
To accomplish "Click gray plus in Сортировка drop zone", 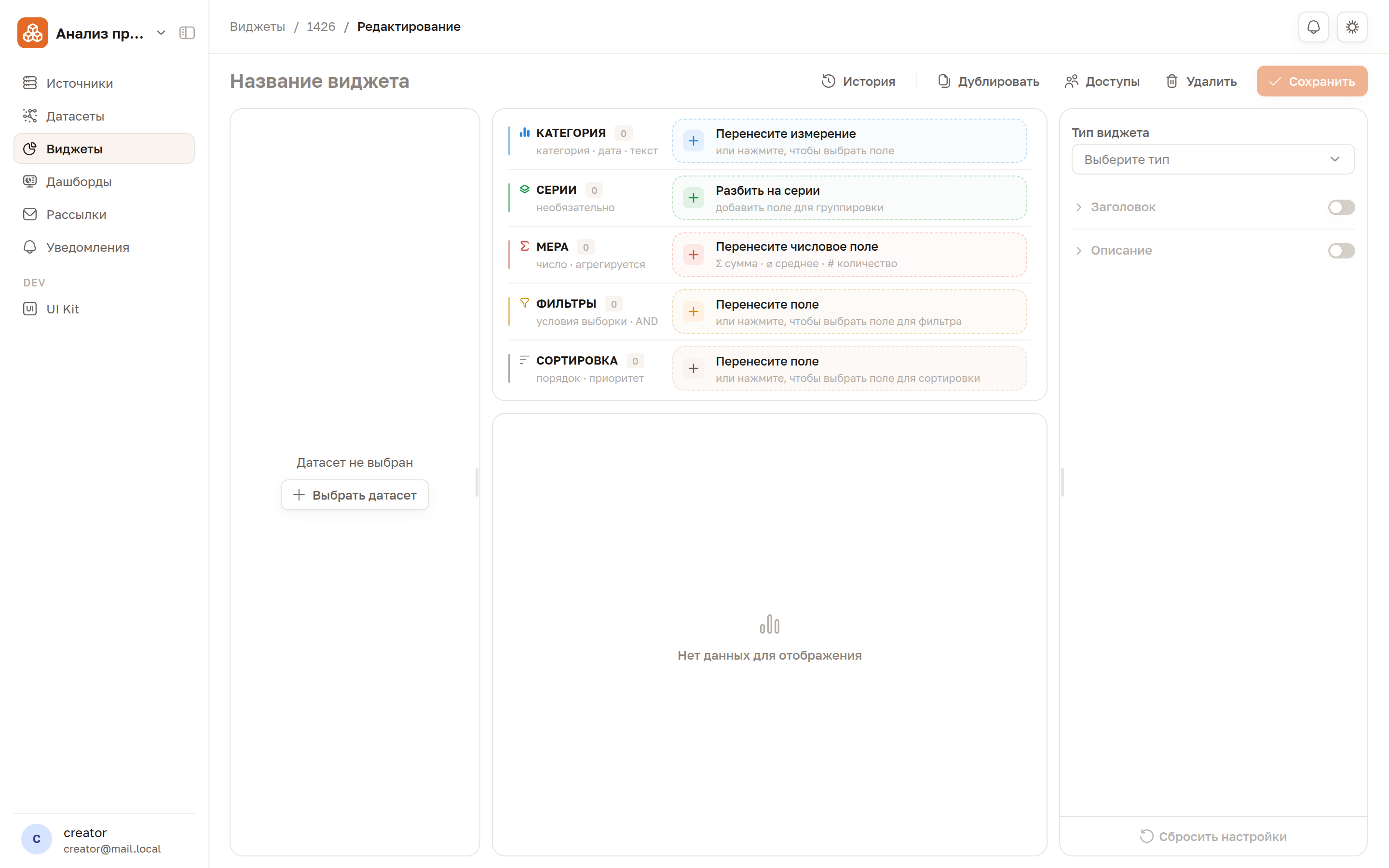I will [694, 368].
